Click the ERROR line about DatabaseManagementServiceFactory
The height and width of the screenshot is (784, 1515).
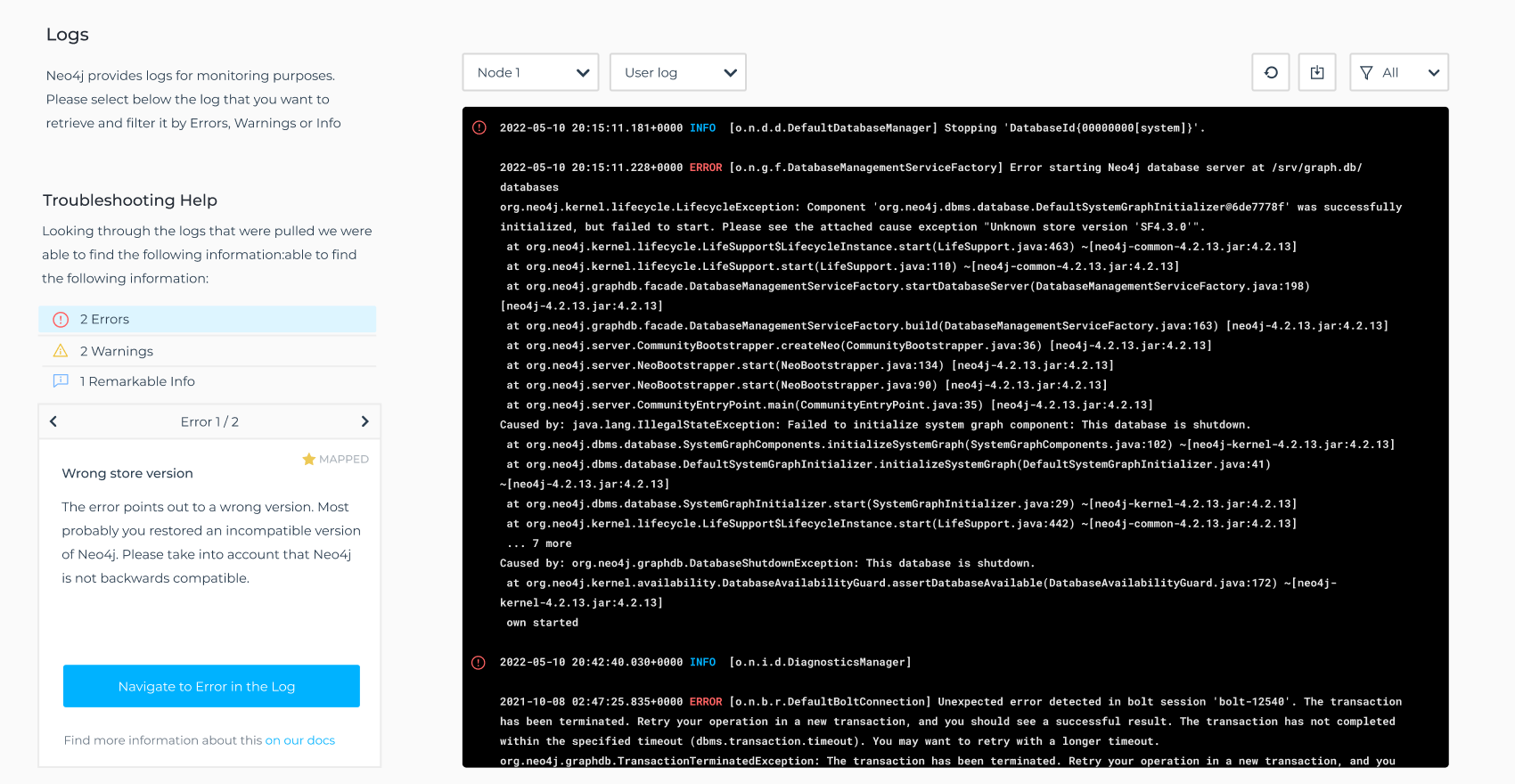[x=930, y=167]
